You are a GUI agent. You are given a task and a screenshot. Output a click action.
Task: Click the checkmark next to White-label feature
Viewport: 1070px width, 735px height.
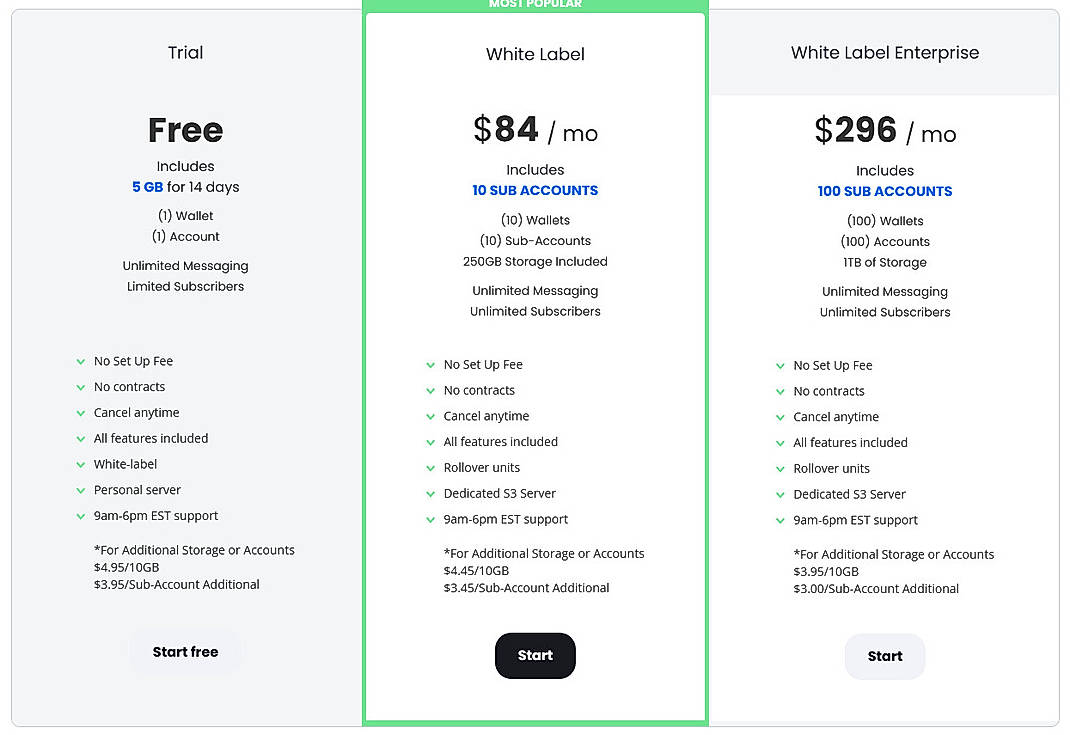coord(81,464)
